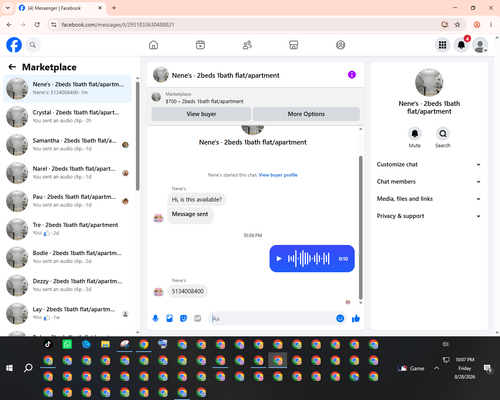Go back from Marketplace chats list

(12, 67)
